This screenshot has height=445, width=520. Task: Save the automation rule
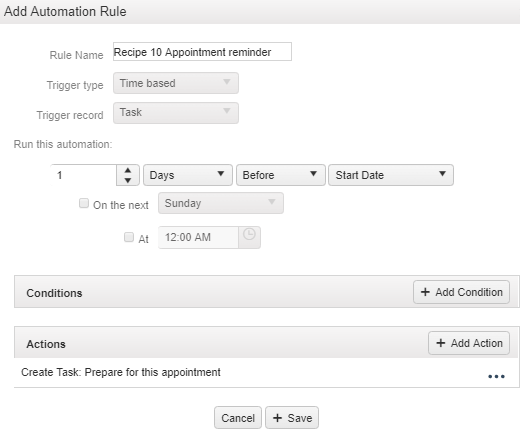(292, 418)
